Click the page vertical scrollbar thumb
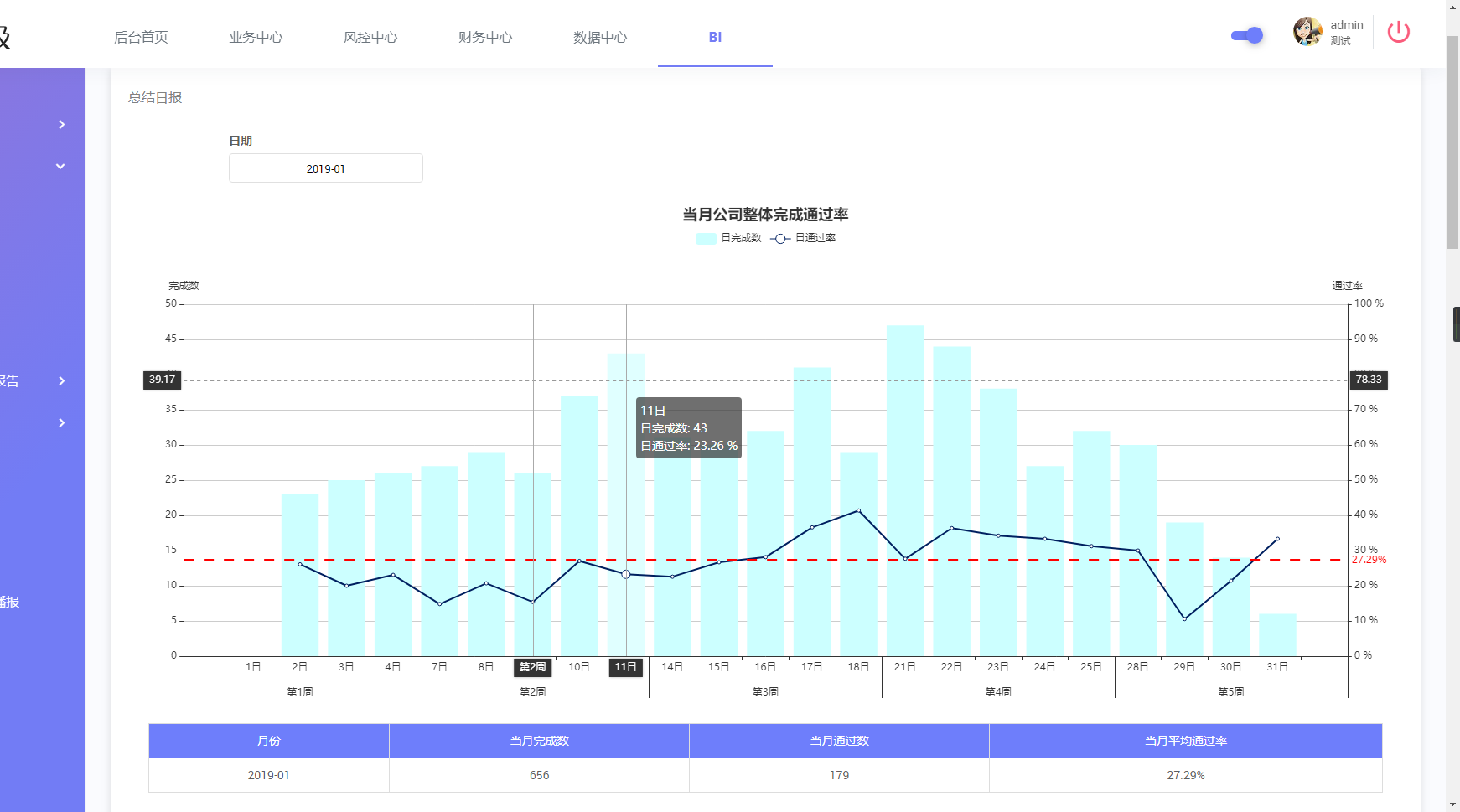1460x812 pixels. click(1452, 142)
